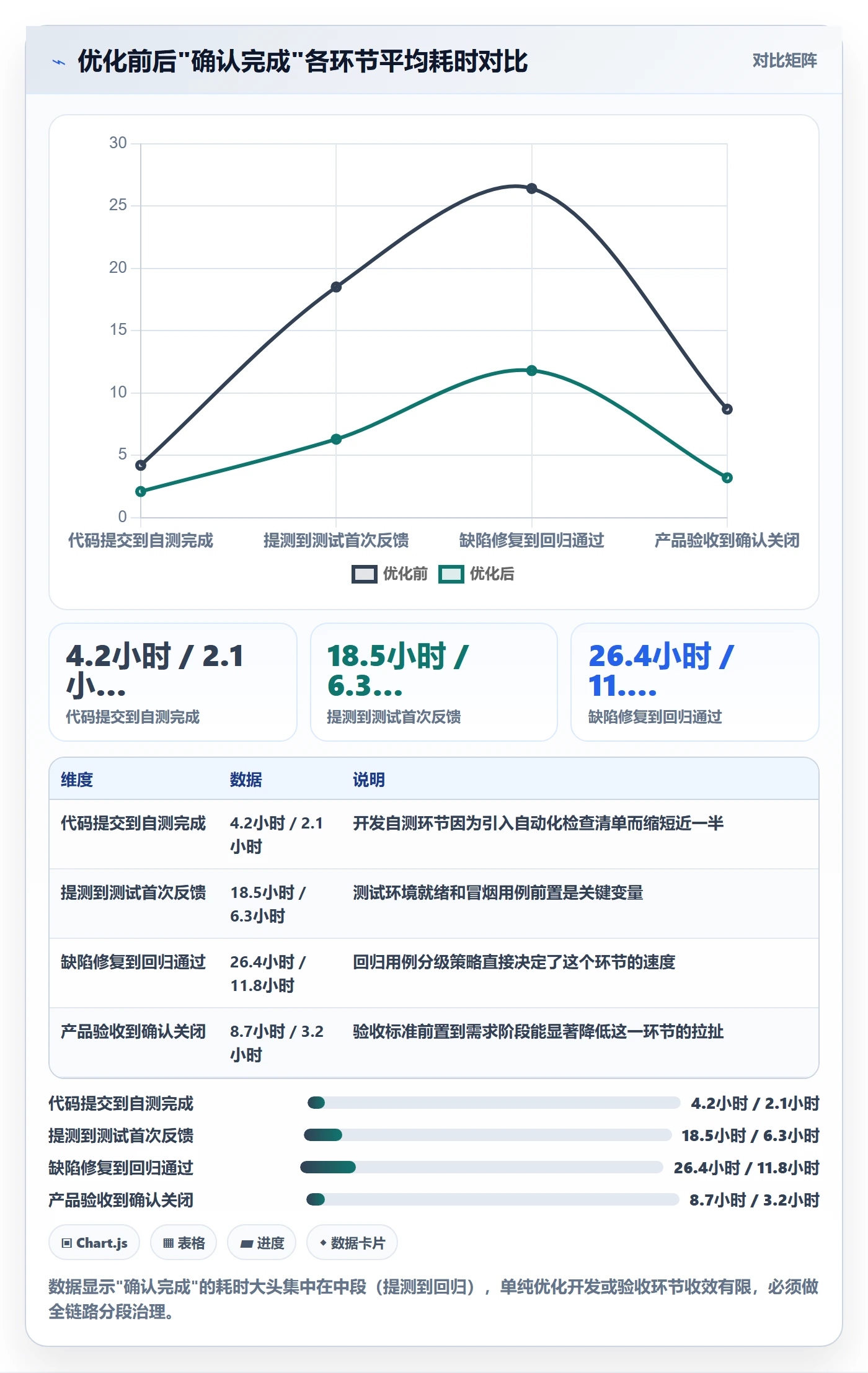The image size is (868, 1373).
Task: Click progress bar for 缺陷修复到回归通过
Action: [482, 1167]
